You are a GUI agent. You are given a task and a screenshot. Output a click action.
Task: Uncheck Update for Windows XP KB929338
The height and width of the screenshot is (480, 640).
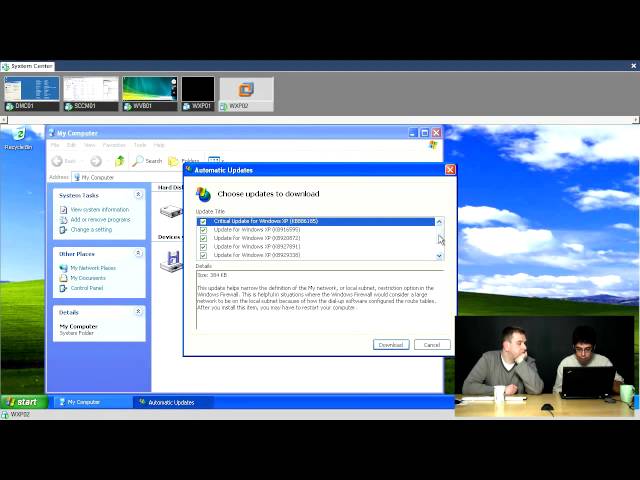tap(203, 256)
